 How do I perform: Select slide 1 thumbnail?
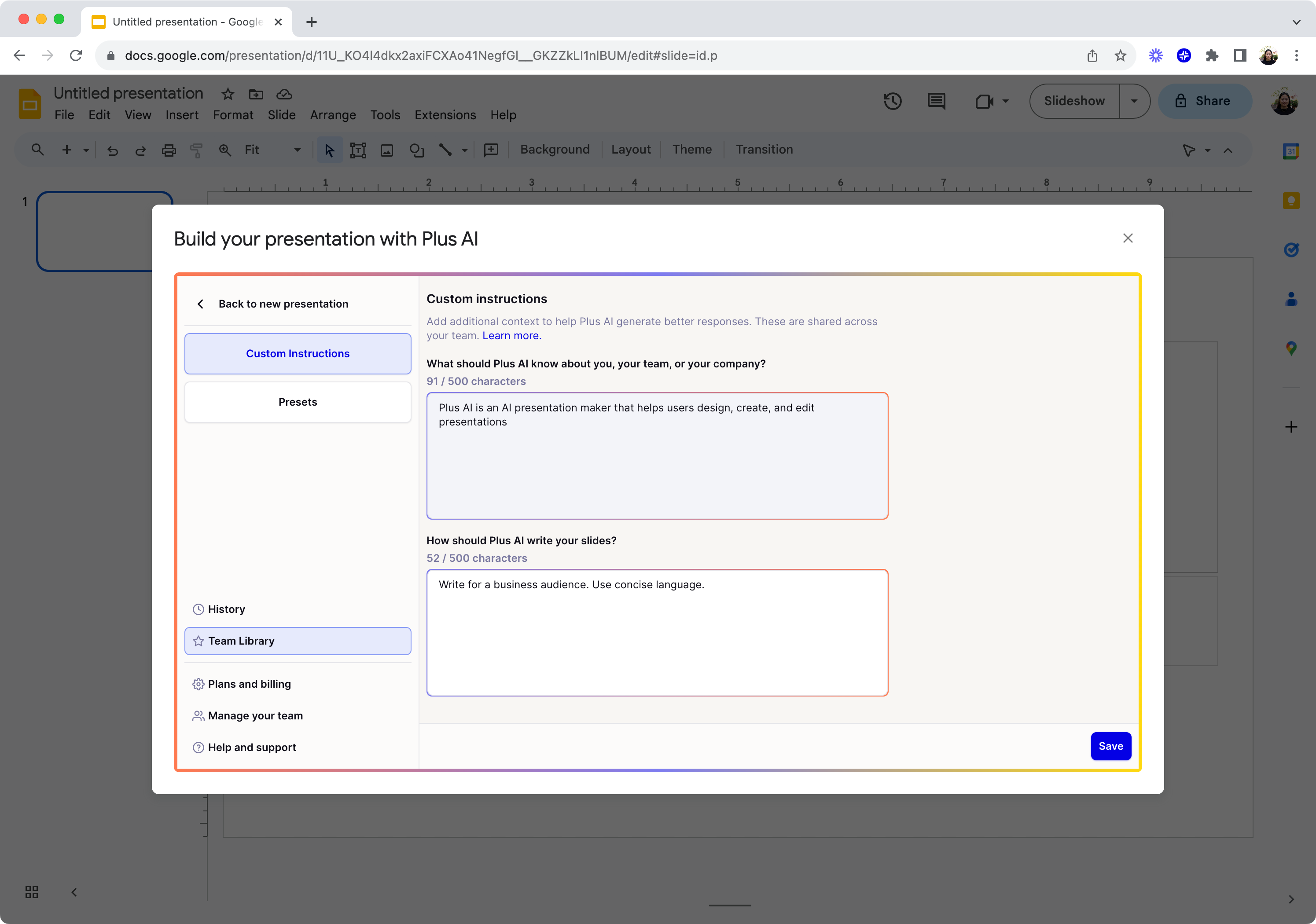coord(104,231)
